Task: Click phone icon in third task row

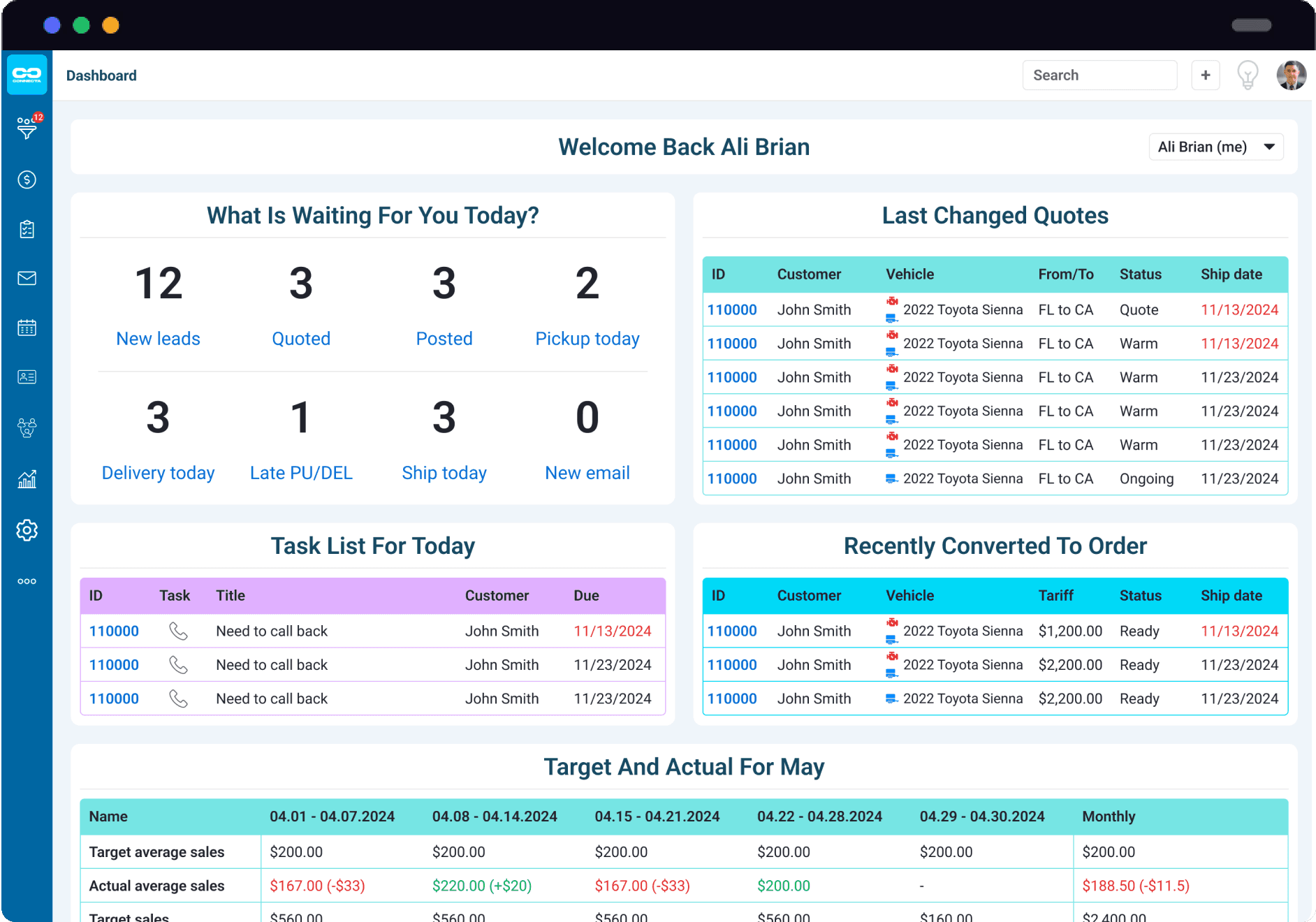Action: pos(178,698)
